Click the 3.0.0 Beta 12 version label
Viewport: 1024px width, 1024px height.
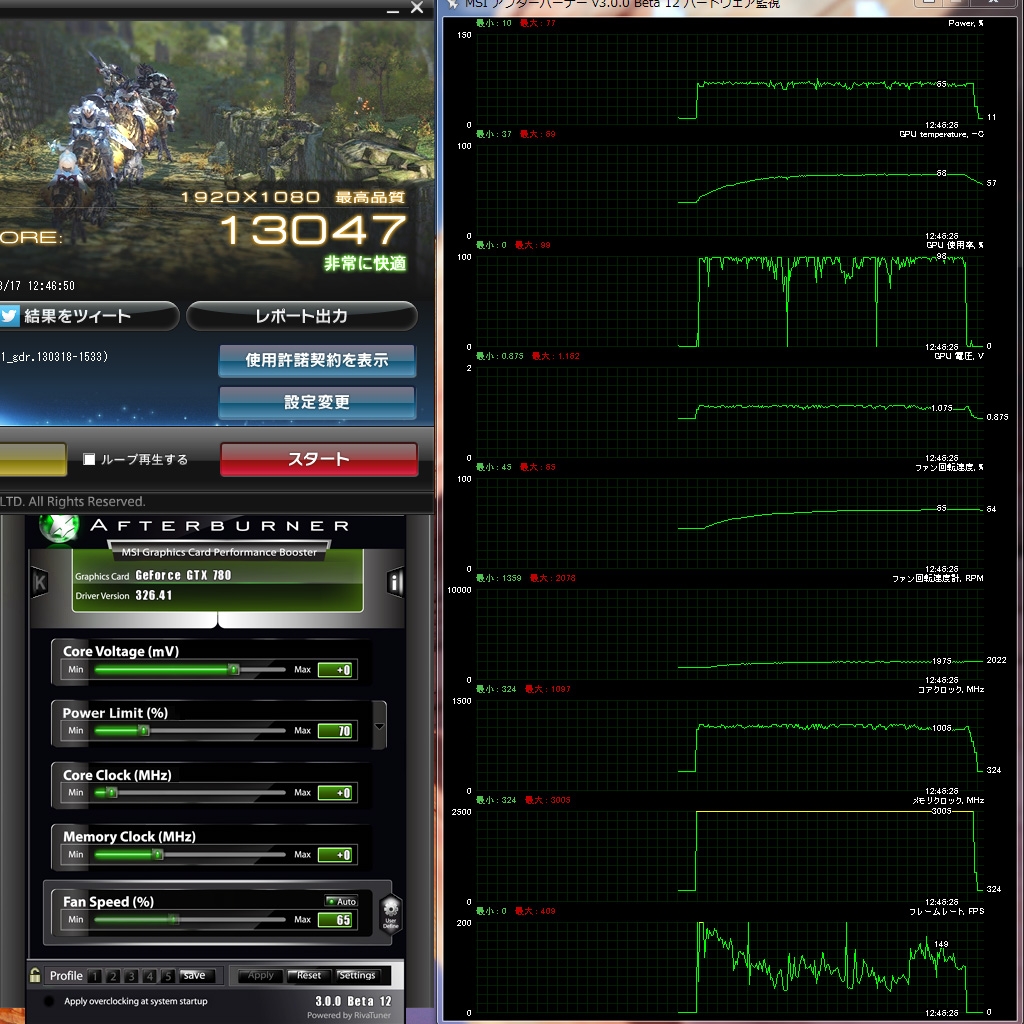[x=353, y=1000]
